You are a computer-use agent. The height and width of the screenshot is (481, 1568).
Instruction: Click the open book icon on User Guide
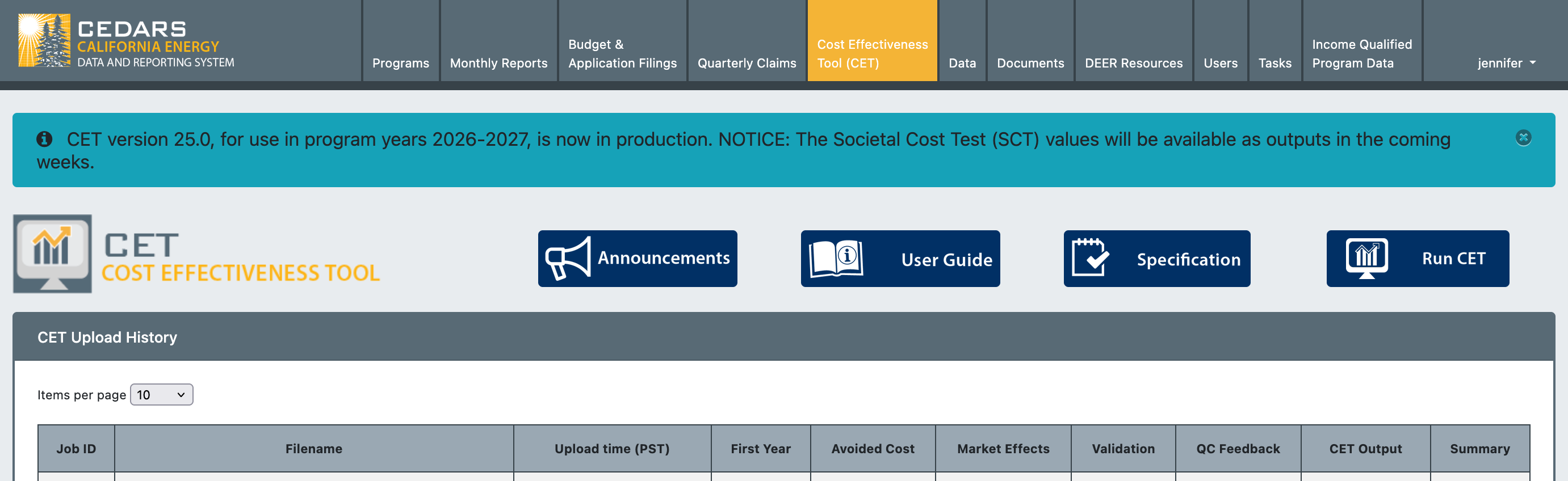tap(836, 259)
